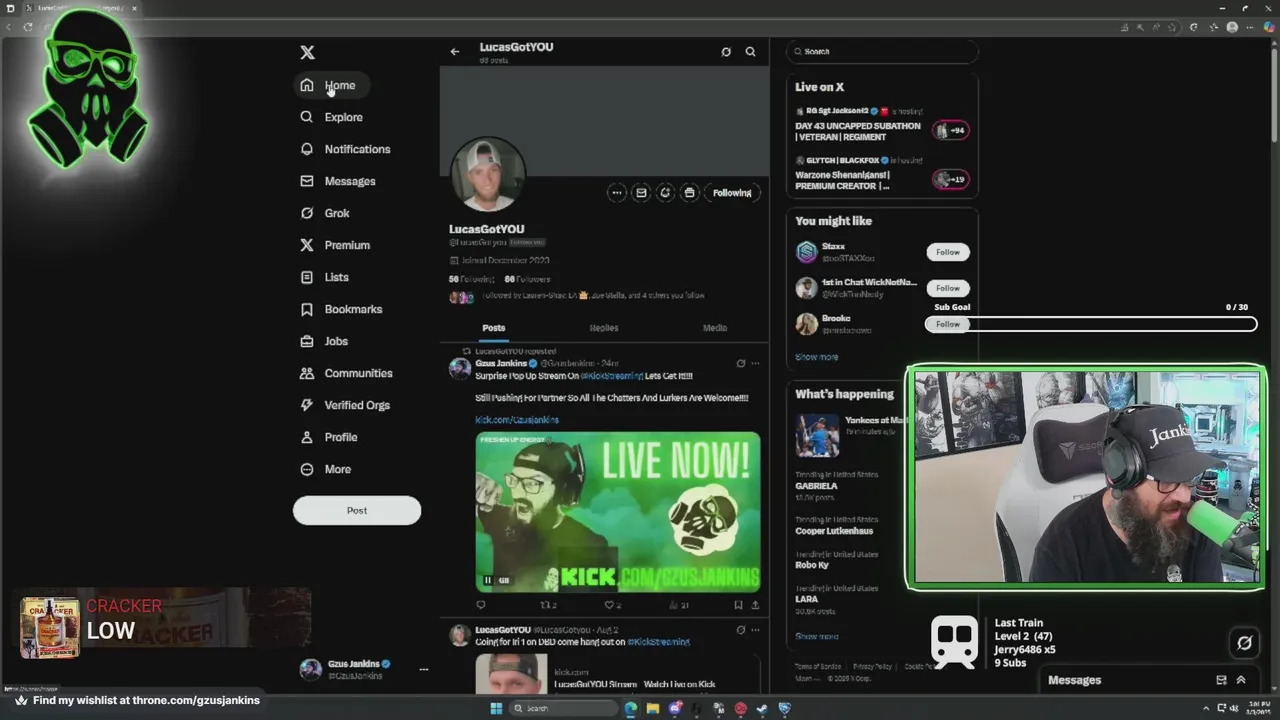Select the Media tab
This screenshot has width=1280, height=720.
pos(714,328)
